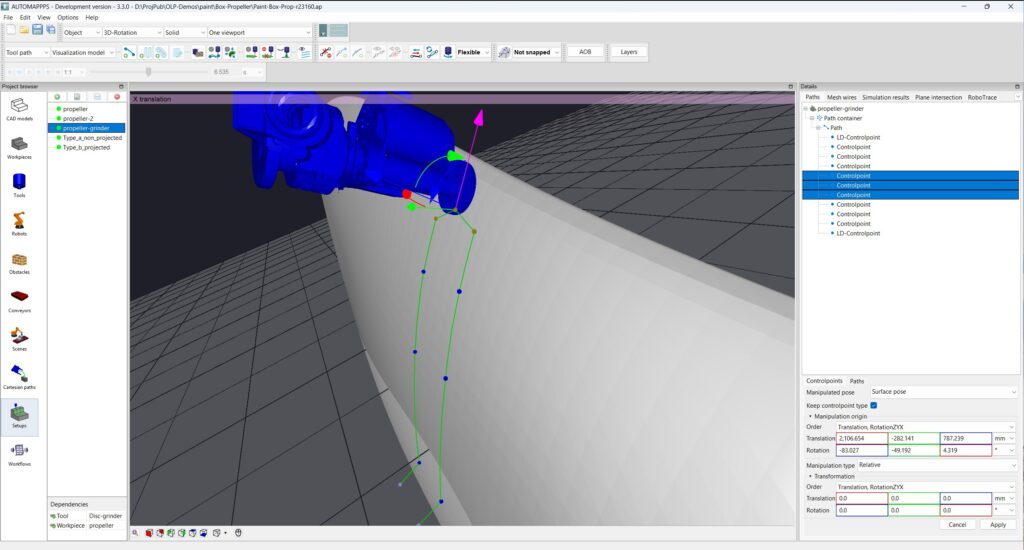The width and height of the screenshot is (1024, 550).
Task: Switch to the Mesh wires tab
Action: click(841, 97)
